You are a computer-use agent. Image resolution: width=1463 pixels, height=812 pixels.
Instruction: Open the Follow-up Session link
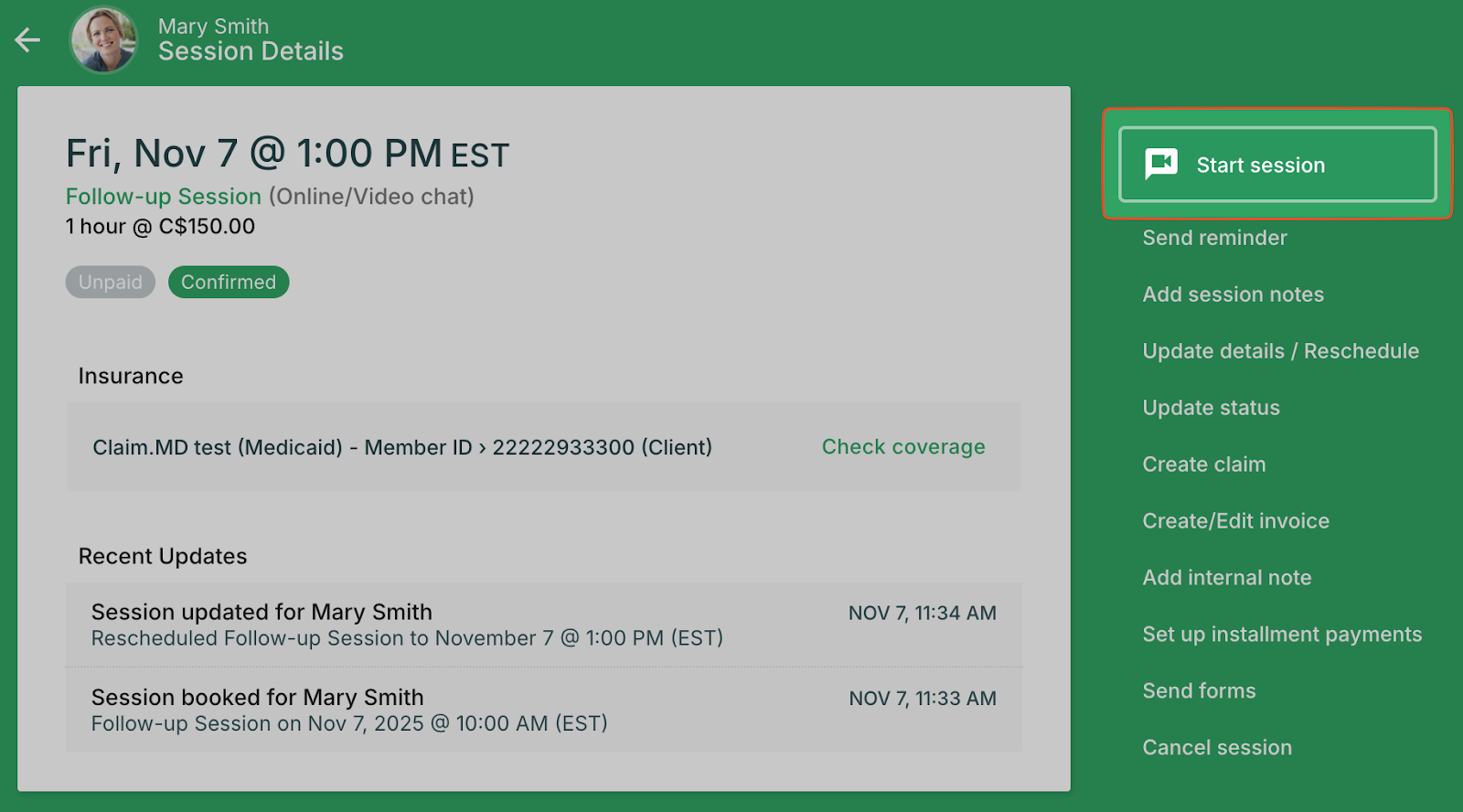[164, 197]
